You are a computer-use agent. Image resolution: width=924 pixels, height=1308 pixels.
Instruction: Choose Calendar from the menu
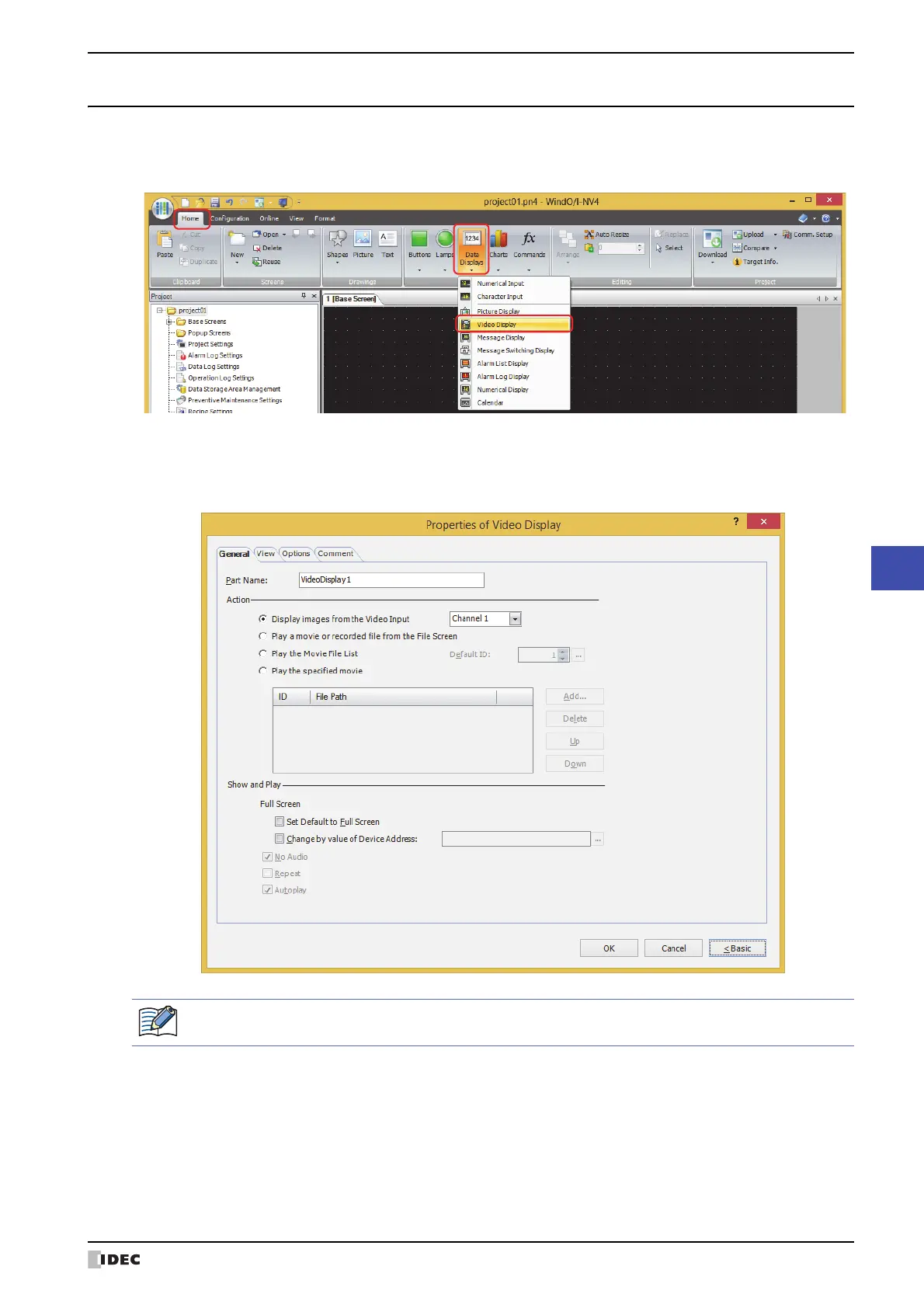click(514, 402)
